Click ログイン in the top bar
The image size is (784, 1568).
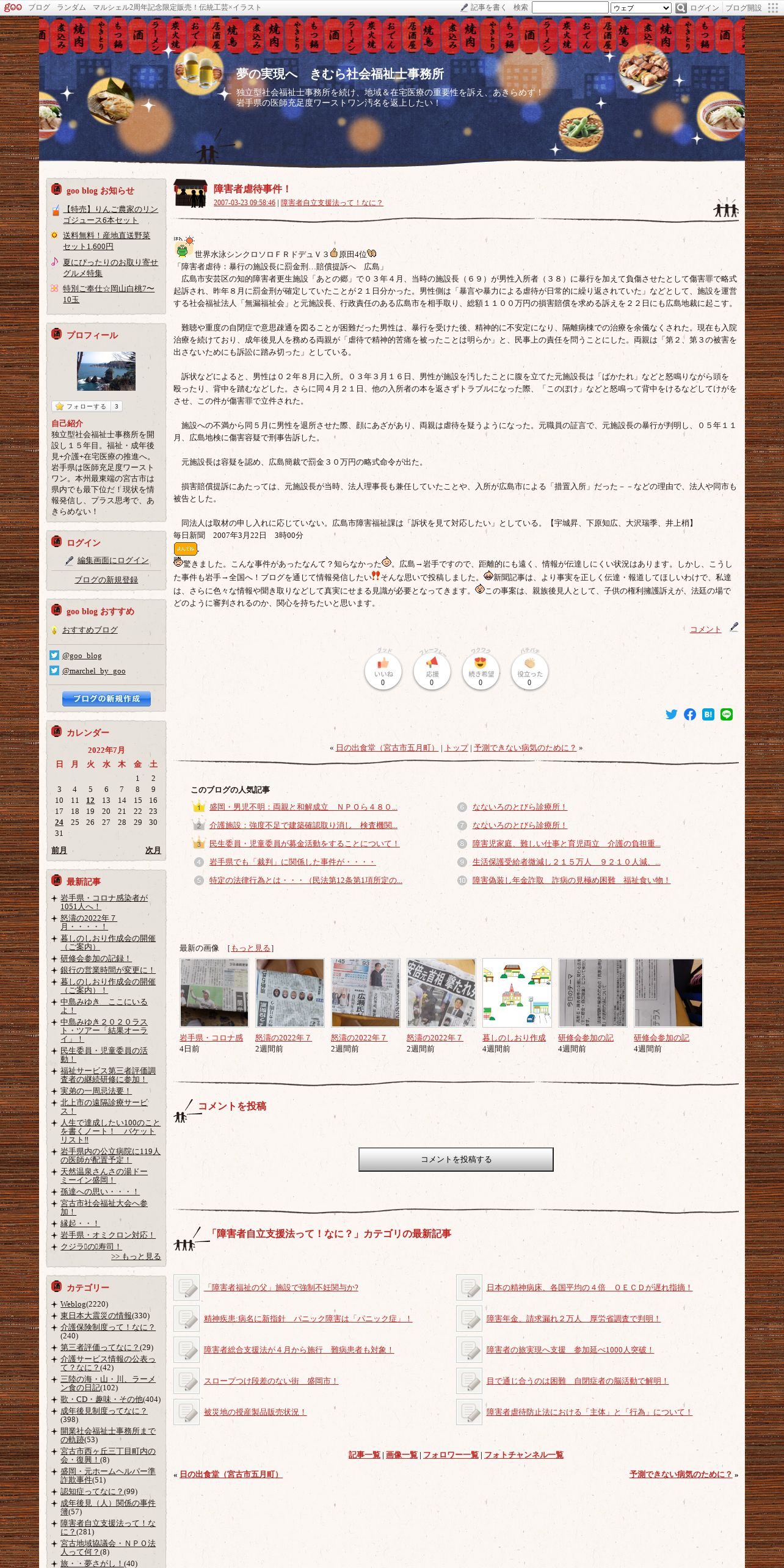point(705,8)
